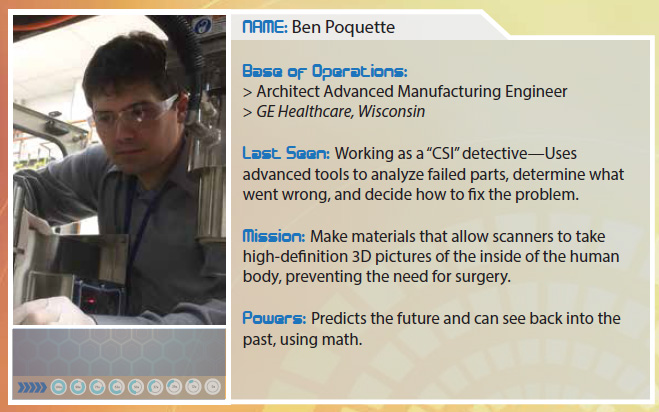This screenshot has width=659, height=412.
Task: Select the fully filled first progress circle
Action: coord(58,387)
